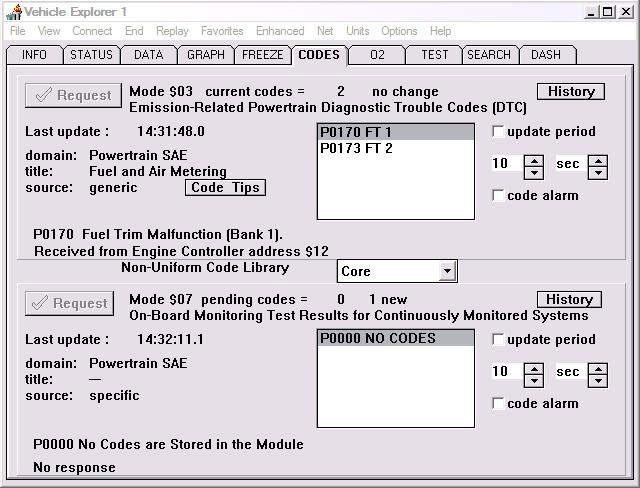Open History for Mode $07 pending codes
Image resolution: width=640 pixels, height=488 pixels.
[x=570, y=300]
